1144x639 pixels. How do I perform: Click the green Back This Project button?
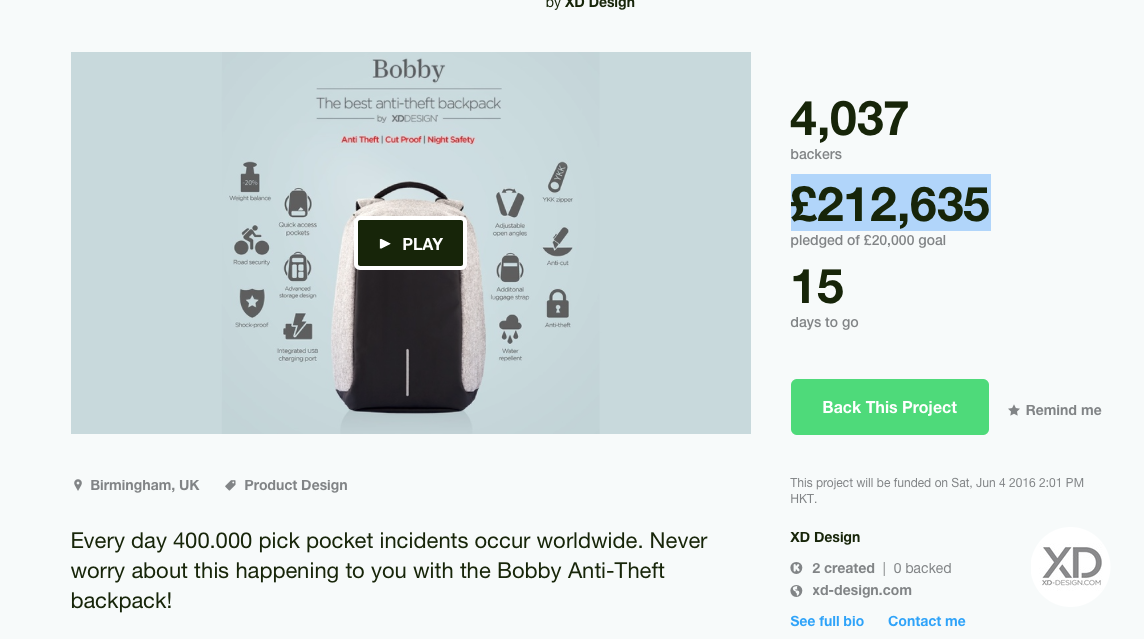click(889, 407)
